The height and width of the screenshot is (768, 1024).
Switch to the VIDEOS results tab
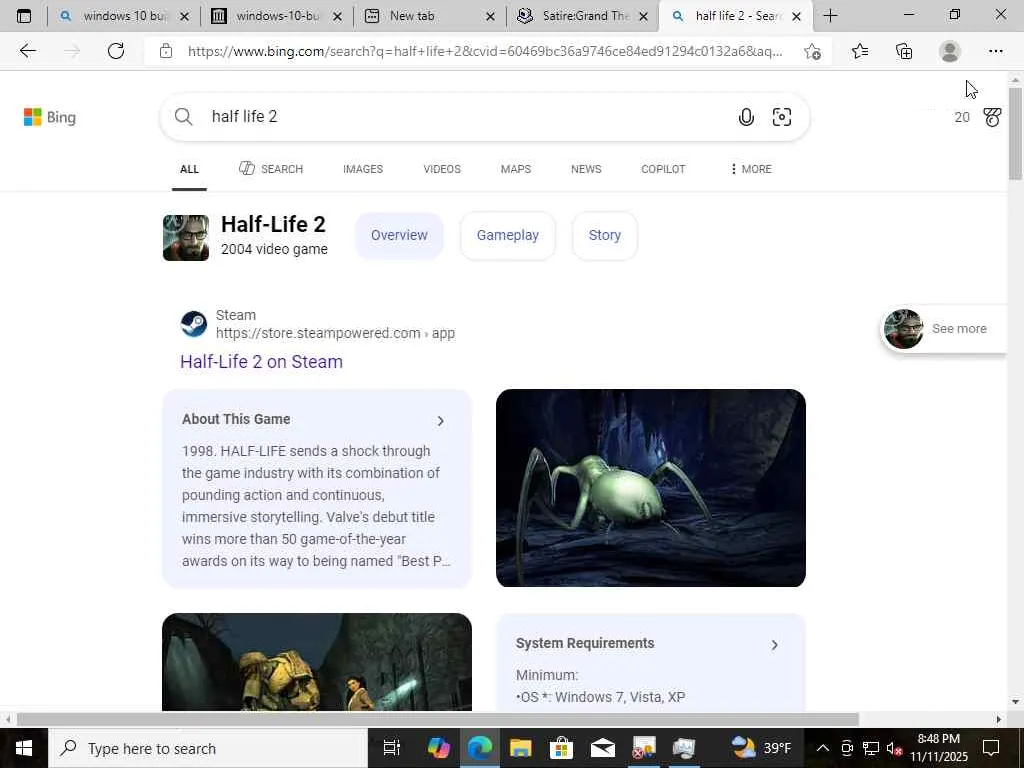(442, 169)
